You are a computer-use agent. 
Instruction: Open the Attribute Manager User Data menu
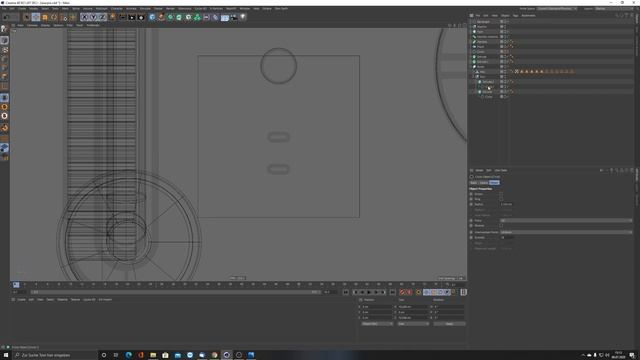click(501, 170)
